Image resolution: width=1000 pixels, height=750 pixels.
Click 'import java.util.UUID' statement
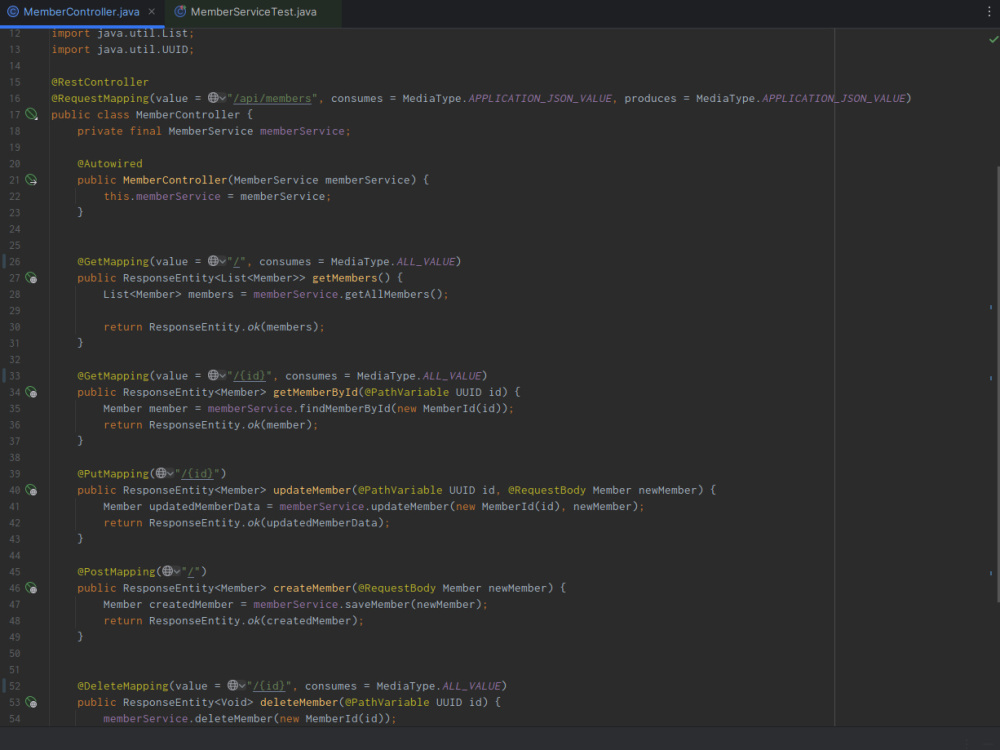click(122, 50)
